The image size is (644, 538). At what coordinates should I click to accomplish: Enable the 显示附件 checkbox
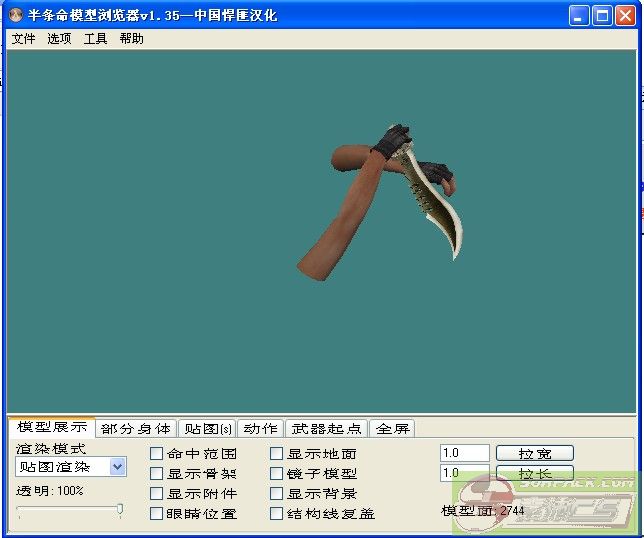[156, 494]
